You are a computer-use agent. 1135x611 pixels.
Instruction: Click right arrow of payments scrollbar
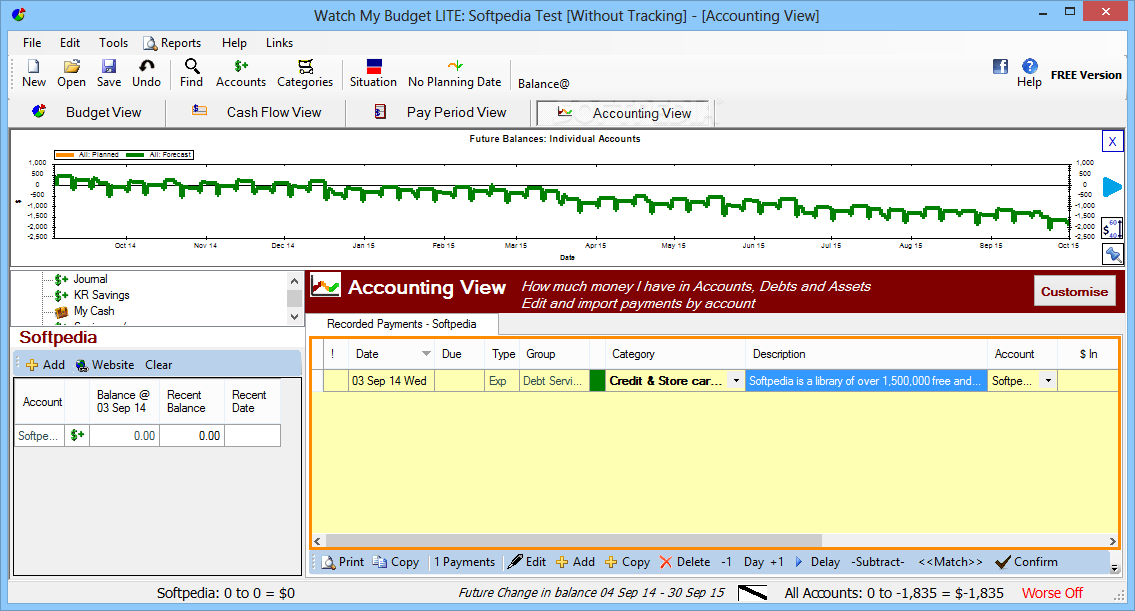pos(1113,541)
